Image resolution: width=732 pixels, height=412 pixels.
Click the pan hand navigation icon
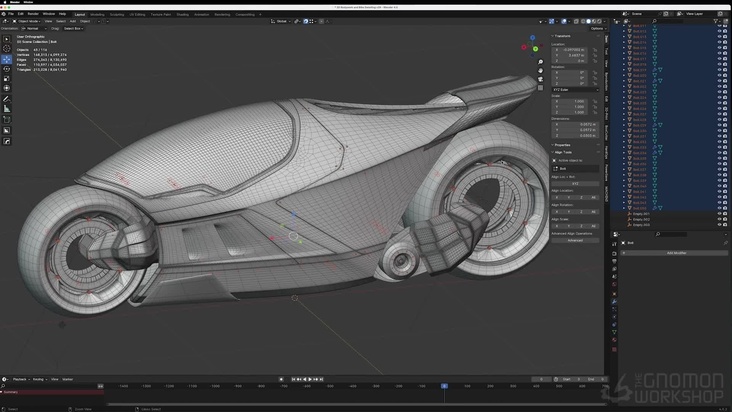(541, 70)
